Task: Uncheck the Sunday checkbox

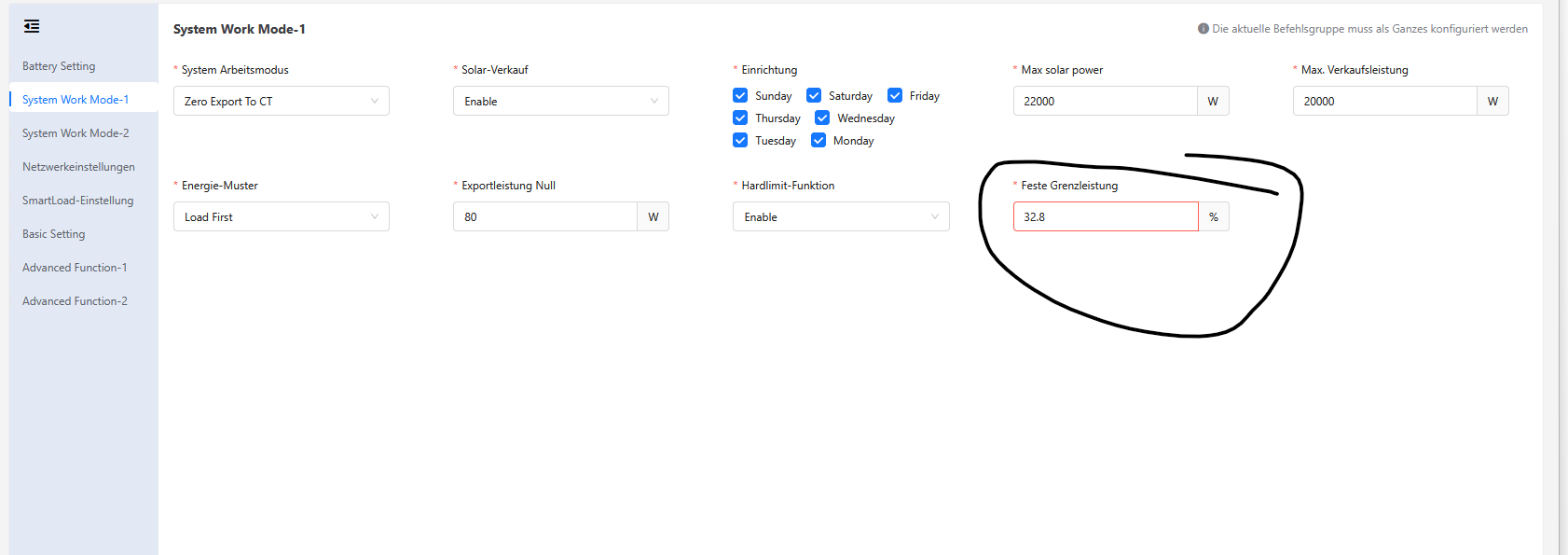Action: (x=740, y=95)
